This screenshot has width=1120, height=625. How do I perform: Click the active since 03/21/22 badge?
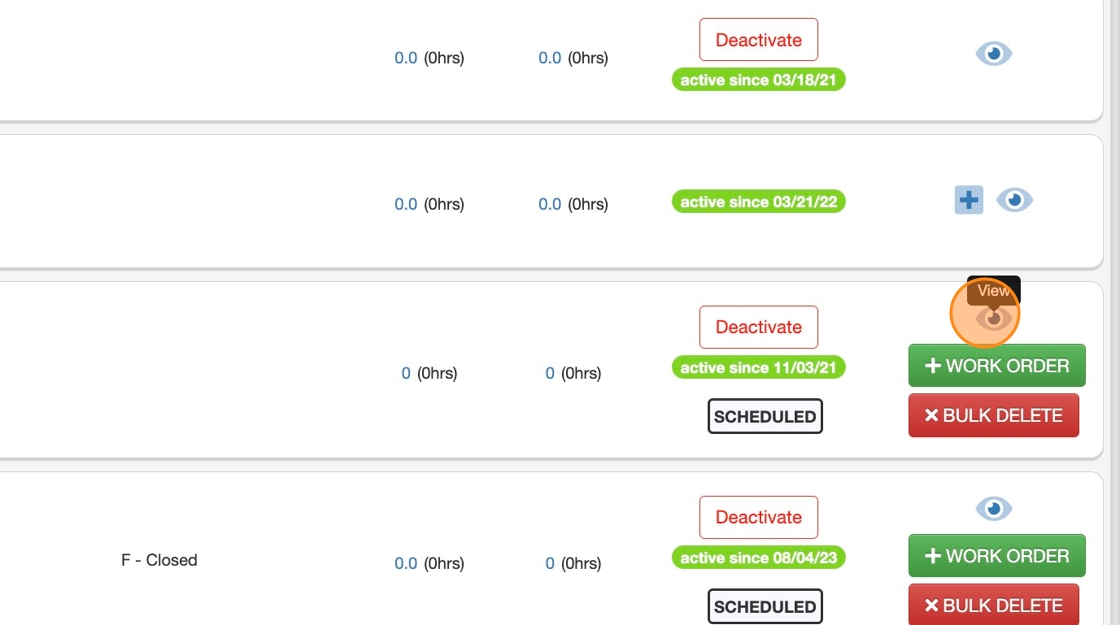click(758, 202)
